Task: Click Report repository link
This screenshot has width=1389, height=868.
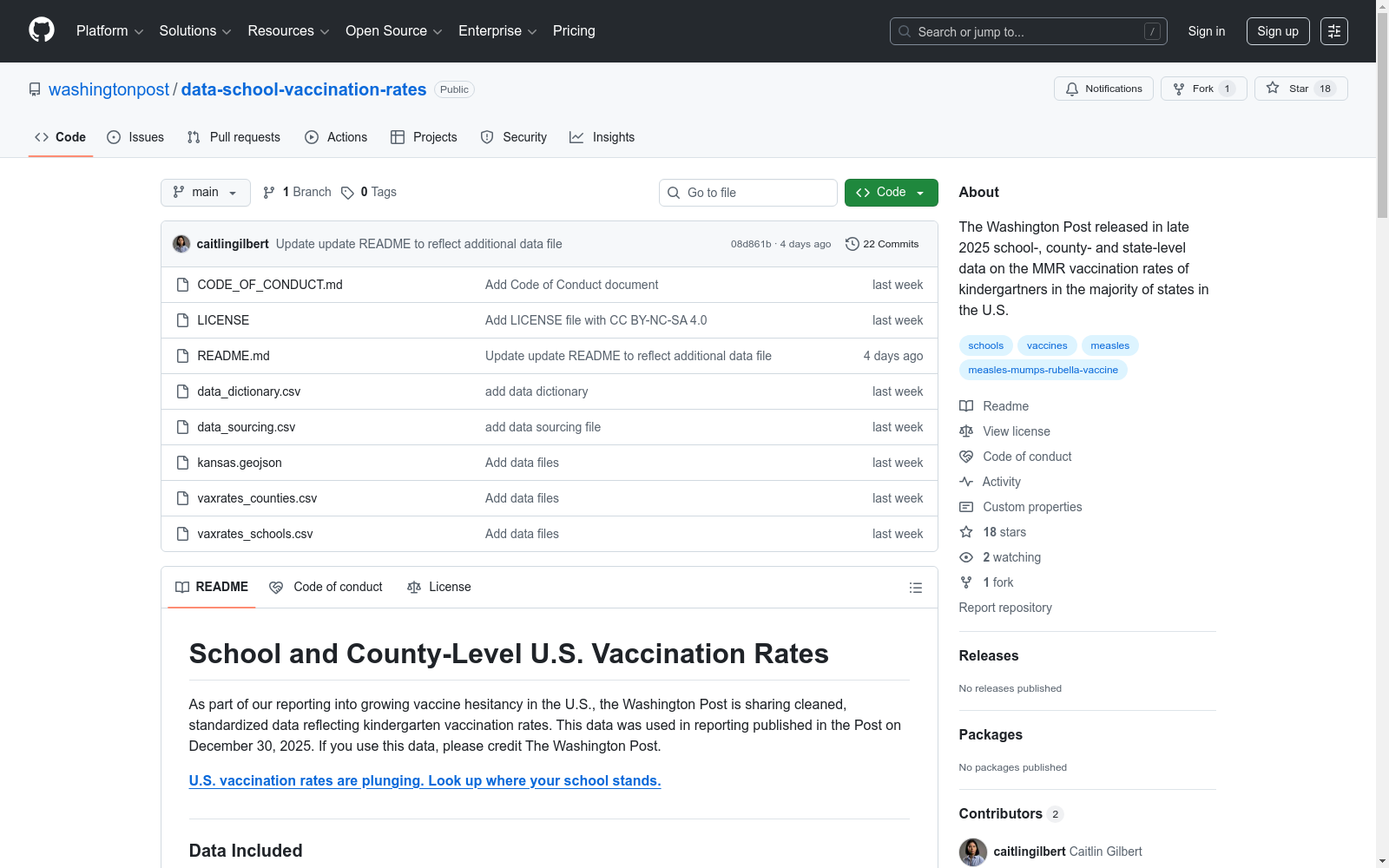Action: click(1005, 608)
